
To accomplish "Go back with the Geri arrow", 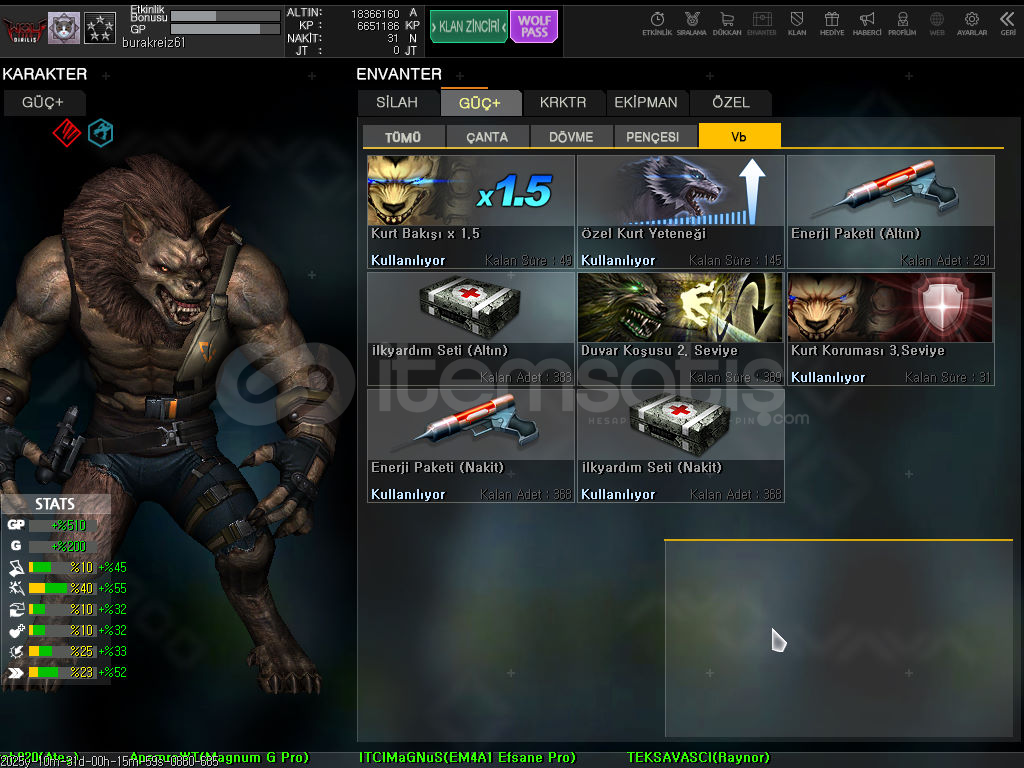I will (1008, 24).
